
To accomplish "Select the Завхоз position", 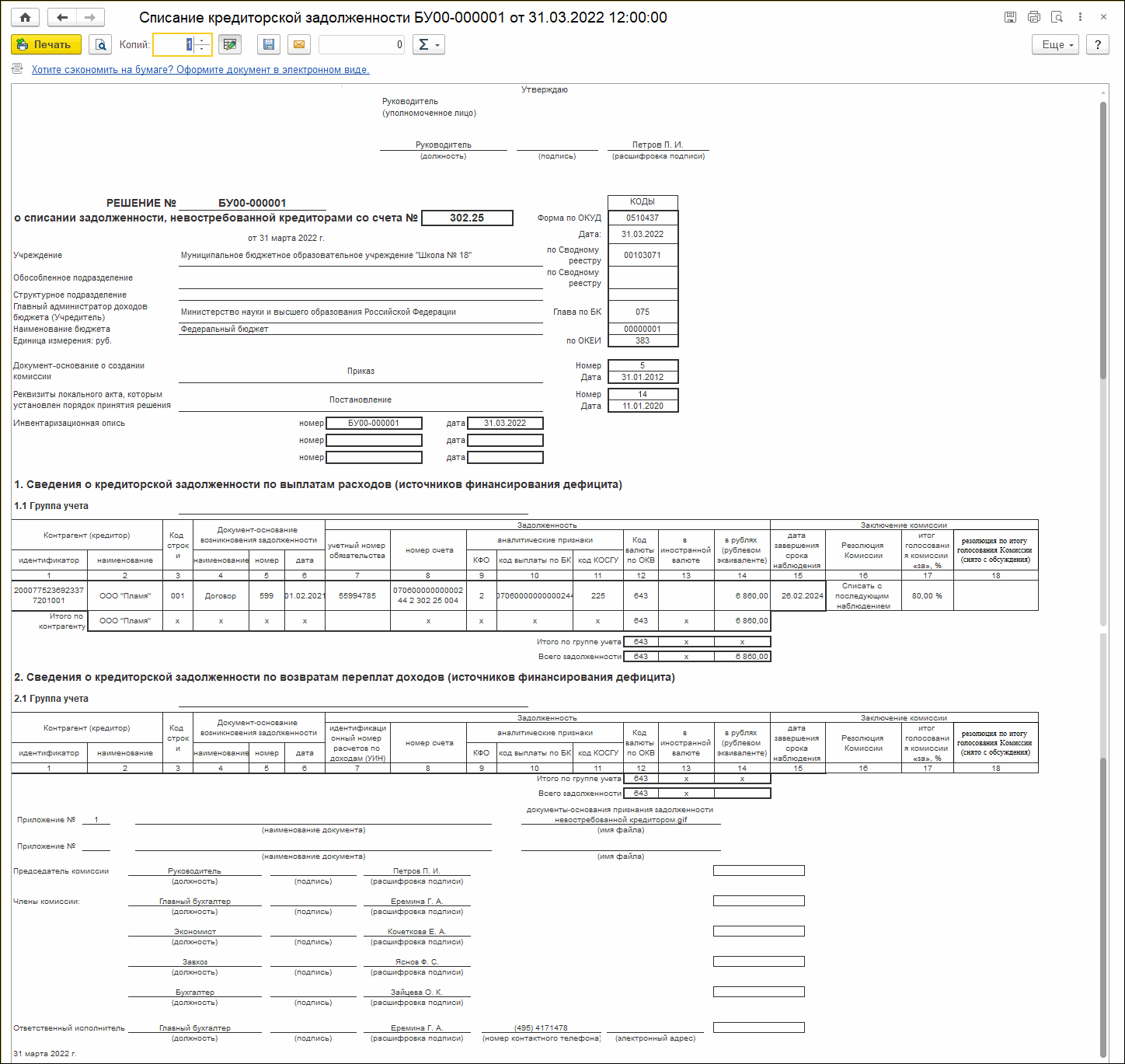I will click(195, 962).
